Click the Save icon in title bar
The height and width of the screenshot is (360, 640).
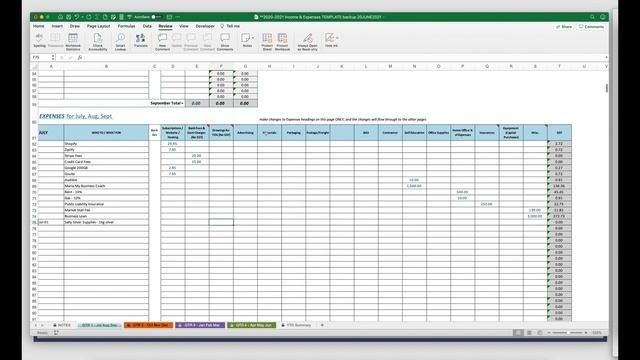coord(69,17)
